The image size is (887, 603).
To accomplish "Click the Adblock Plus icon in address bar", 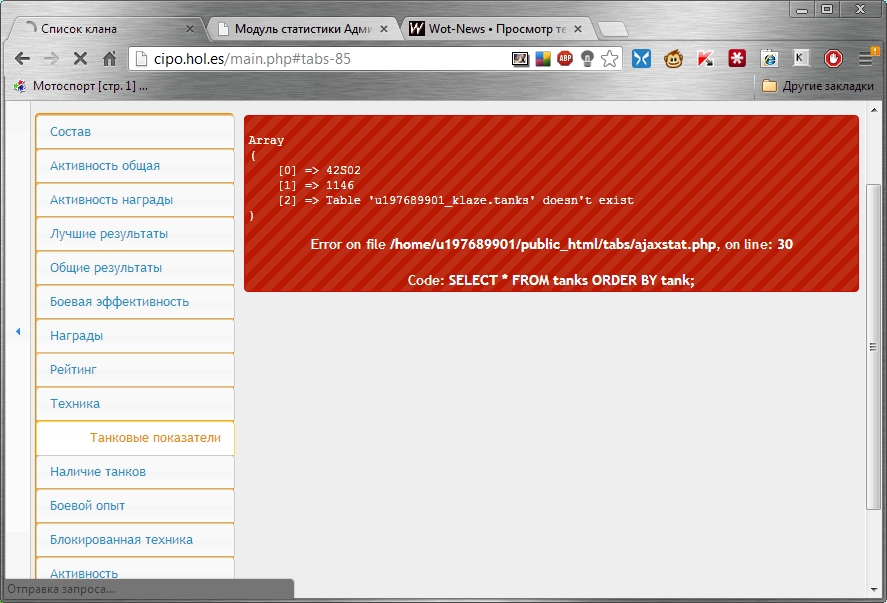I will 565,59.
